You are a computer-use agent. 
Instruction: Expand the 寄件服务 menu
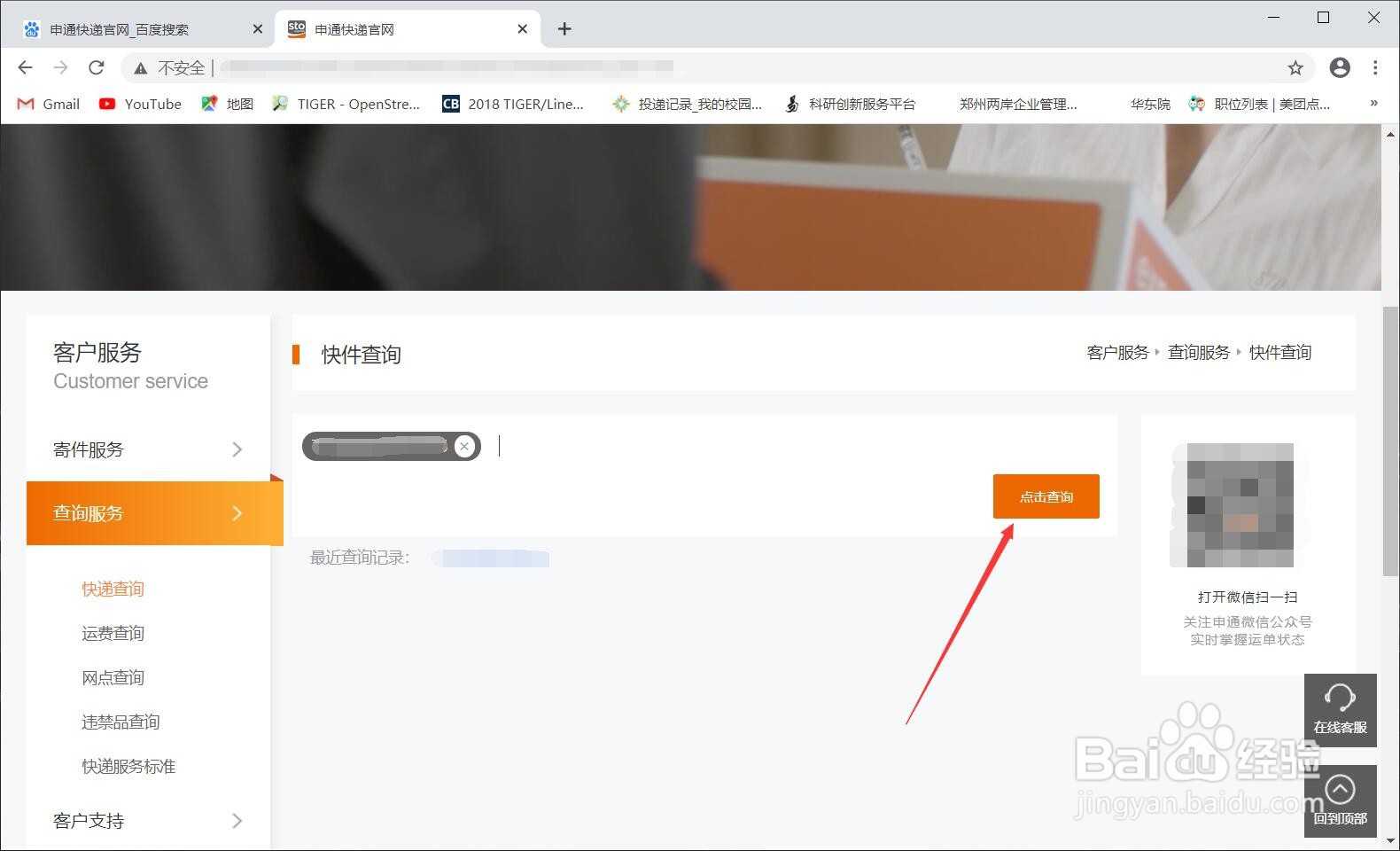point(148,449)
